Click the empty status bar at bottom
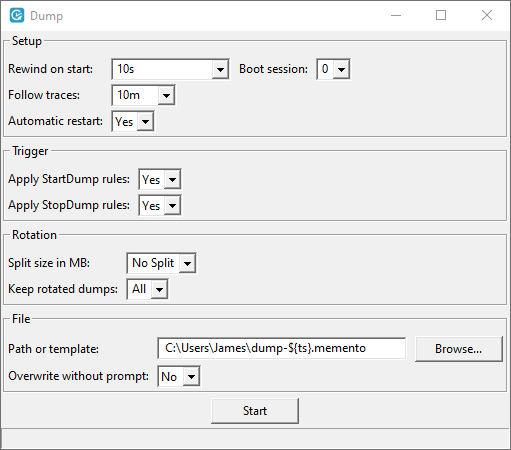Image resolution: width=511 pixels, height=450 pixels. click(x=255, y=439)
